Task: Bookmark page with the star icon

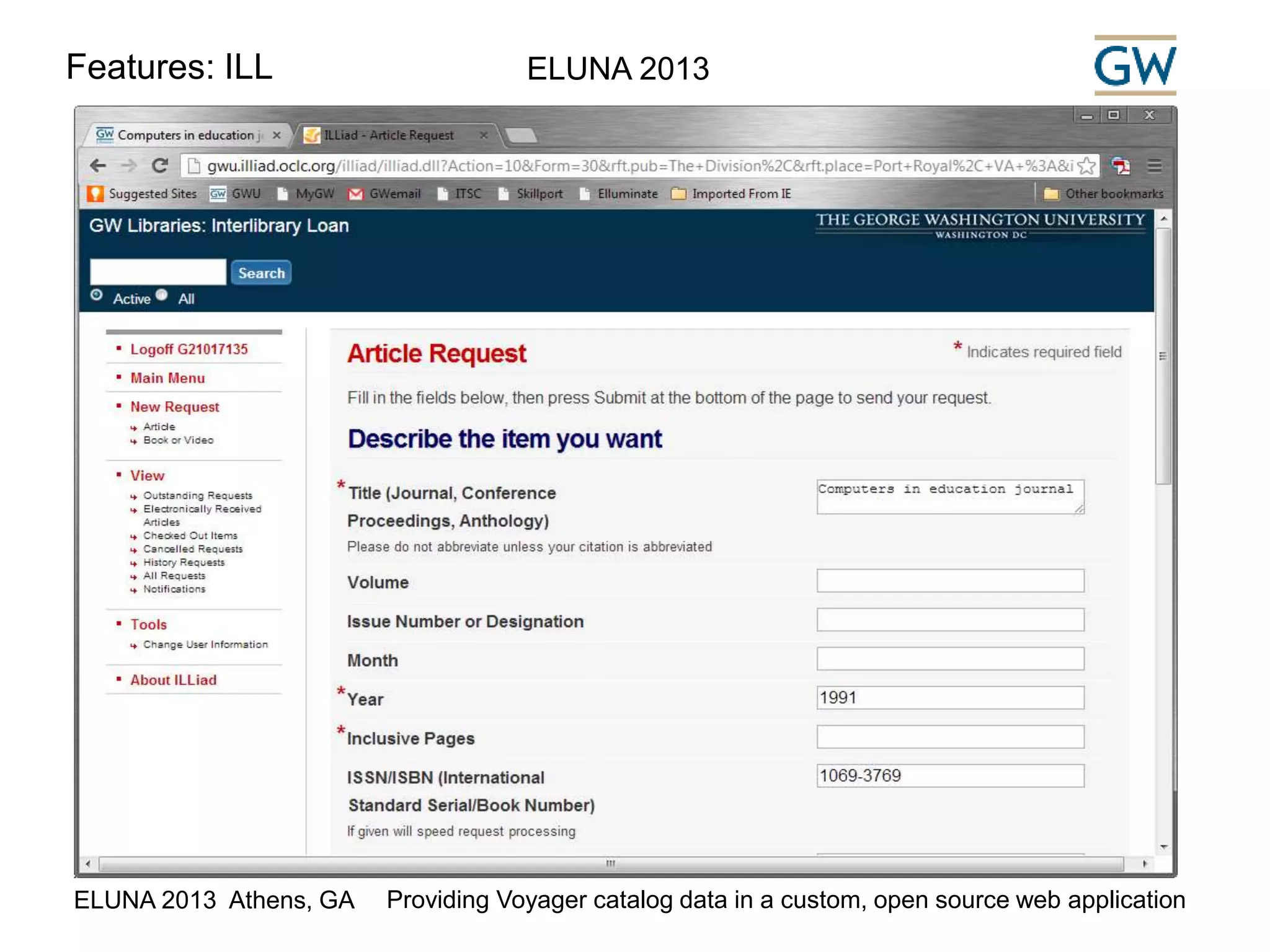Action: click(1086, 165)
